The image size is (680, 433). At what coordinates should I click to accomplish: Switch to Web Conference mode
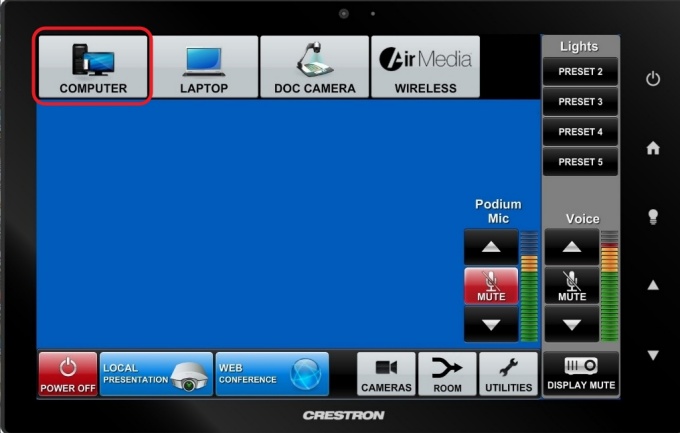point(272,373)
